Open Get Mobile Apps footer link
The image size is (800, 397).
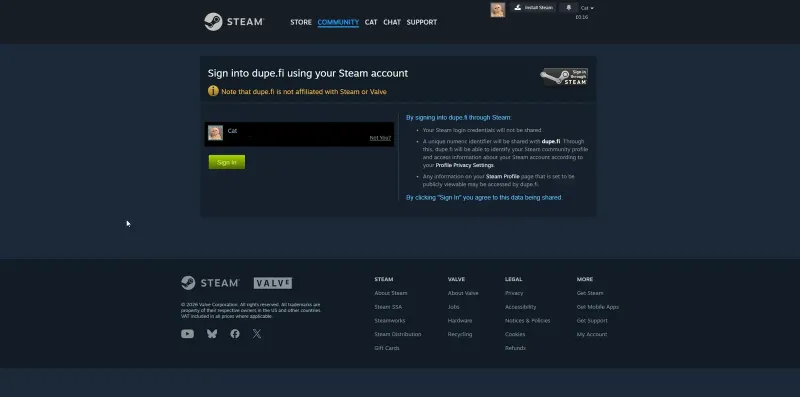(597, 307)
